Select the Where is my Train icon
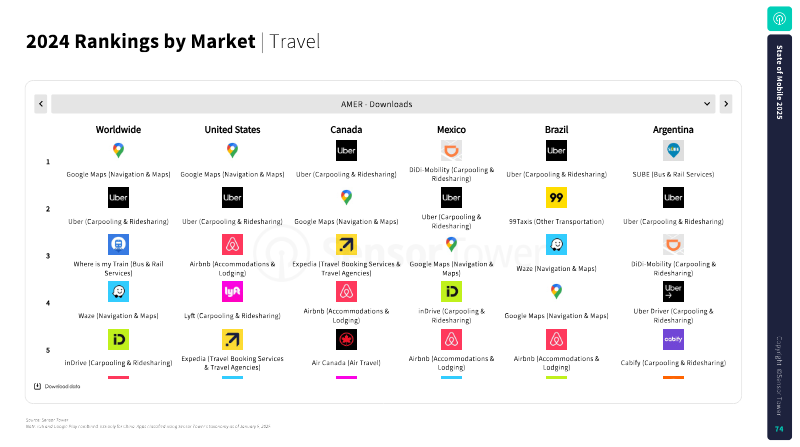The image size is (800, 447). click(118, 244)
